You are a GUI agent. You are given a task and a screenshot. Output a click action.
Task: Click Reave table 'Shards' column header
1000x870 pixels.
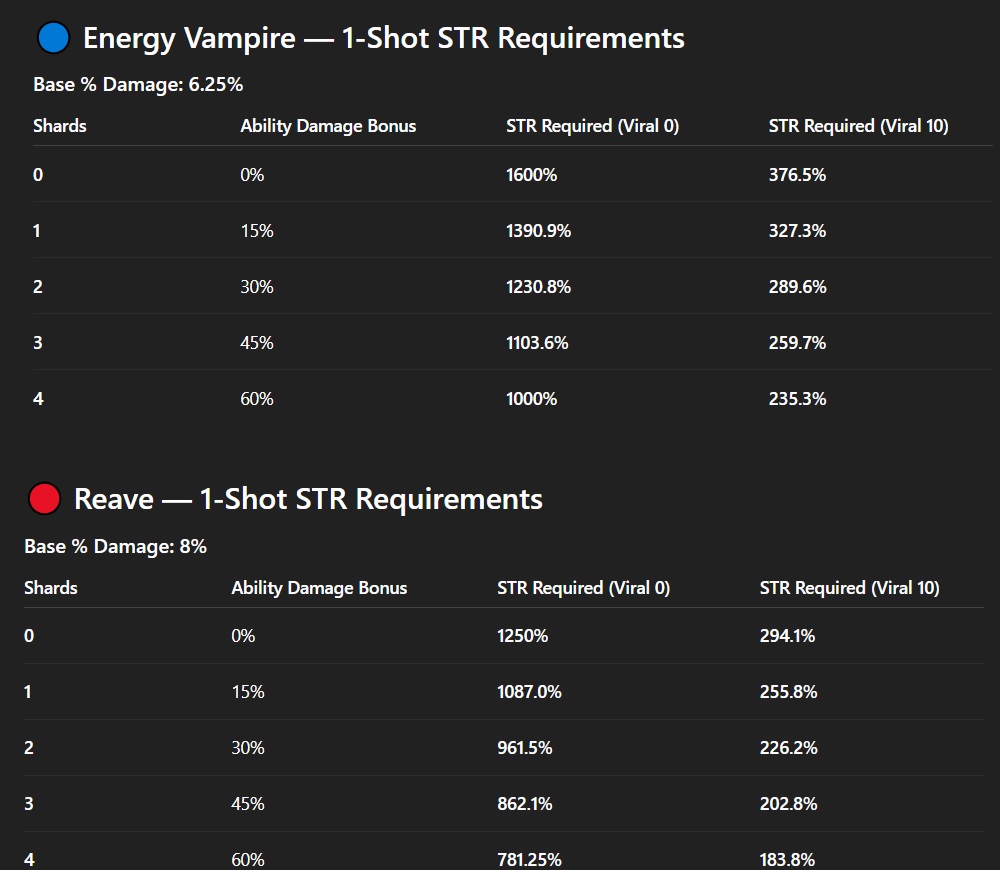coord(50,587)
